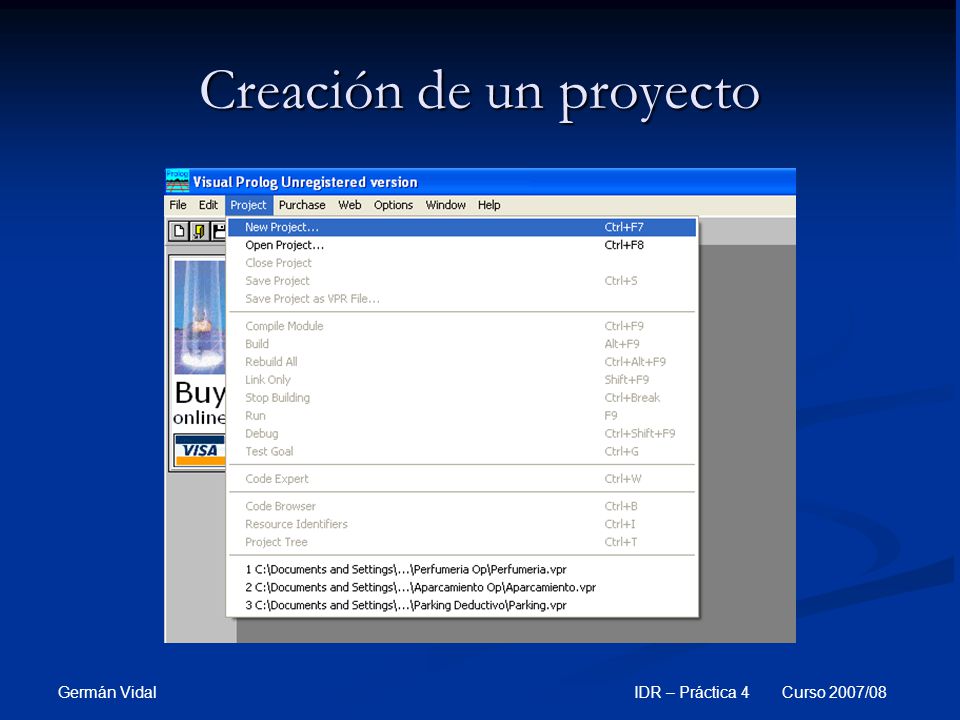The height and width of the screenshot is (720, 960).
Task: Click the "Visual Prolog Unregistered version" title text
Action: [305, 182]
